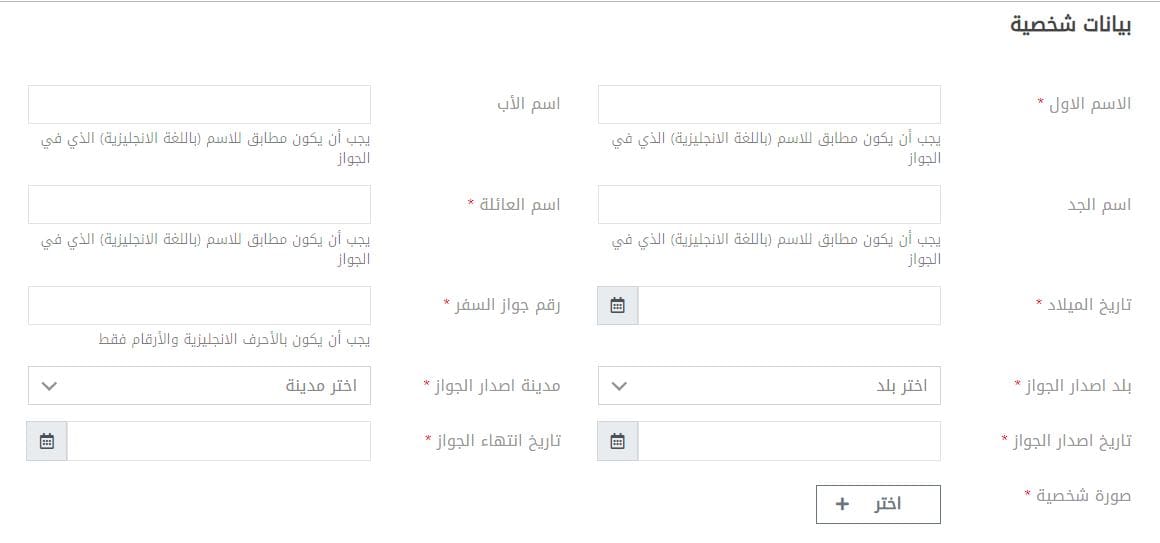This screenshot has height=543, width=1160.
Task: Focus the family name field (اسم العائلة)
Action: click(199, 204)
